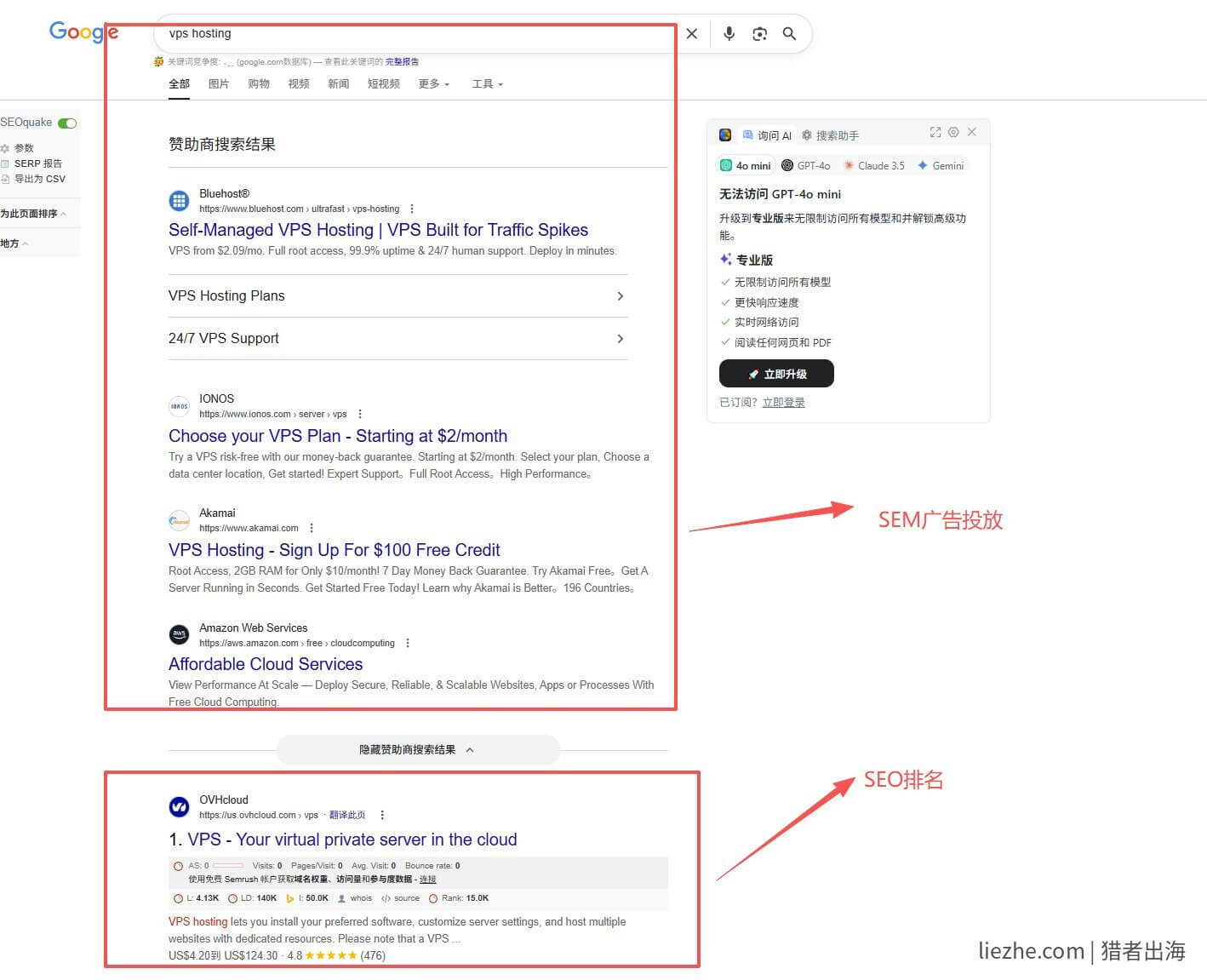This screenshot has height=980, width=1207.
Task: Switch to the 购物 tab
Action: pyautogui.click(x=259, y=84)
